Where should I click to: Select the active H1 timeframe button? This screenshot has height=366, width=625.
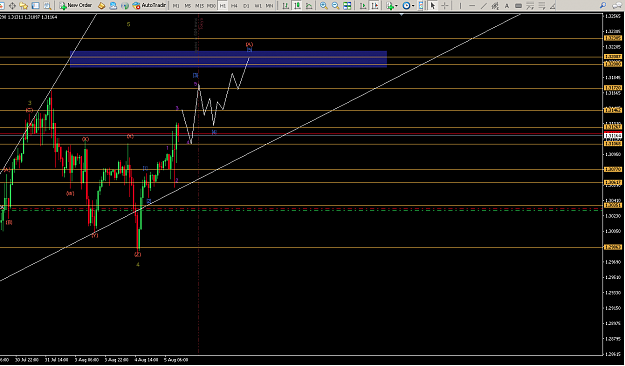coord(222,6)
